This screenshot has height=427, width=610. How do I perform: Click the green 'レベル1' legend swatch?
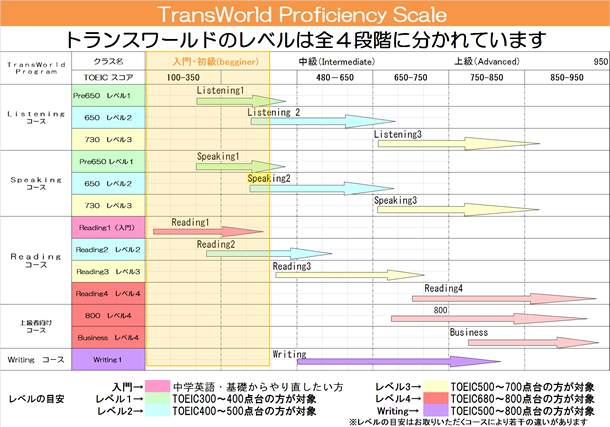tap(158, 399)
